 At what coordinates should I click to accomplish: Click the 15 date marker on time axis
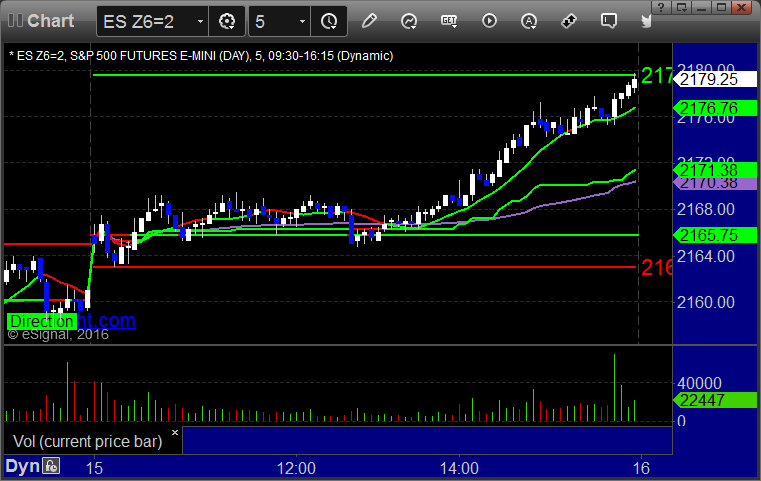(x=94, y=468)
